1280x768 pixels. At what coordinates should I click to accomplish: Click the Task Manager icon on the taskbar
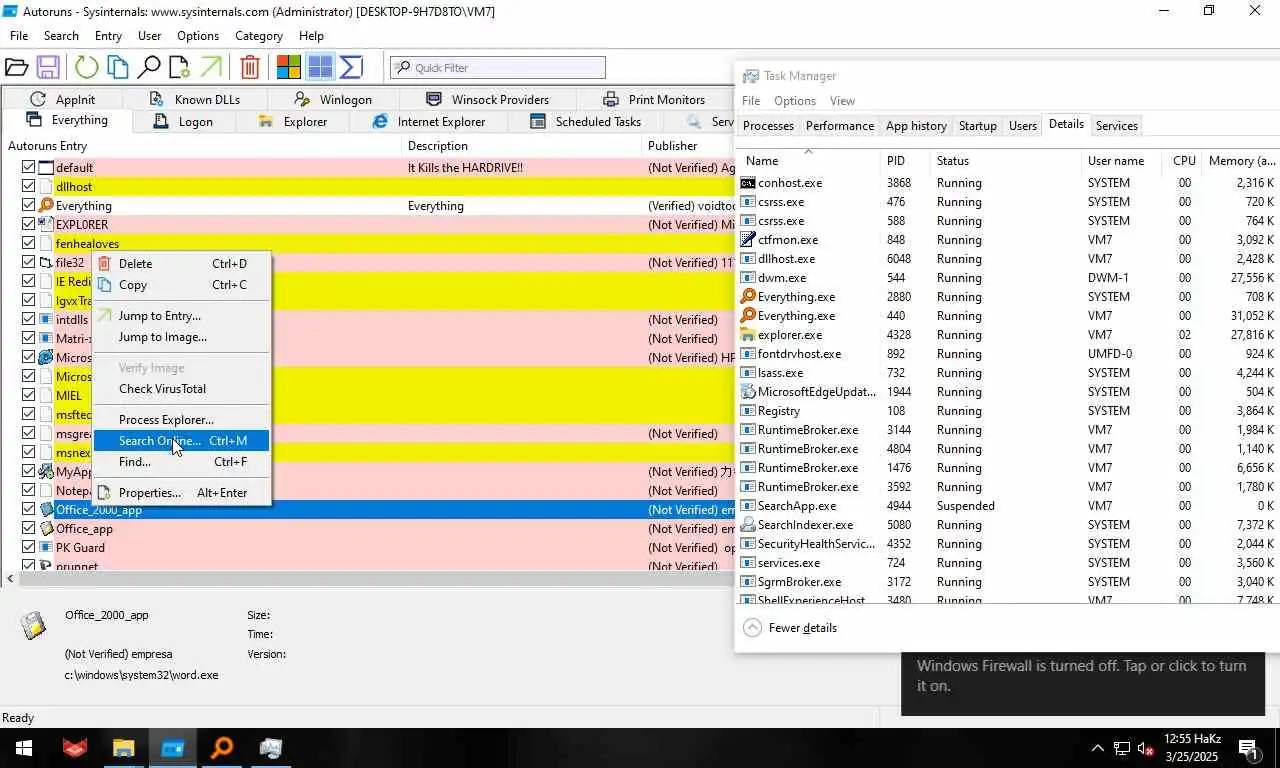tap(271, 748)
